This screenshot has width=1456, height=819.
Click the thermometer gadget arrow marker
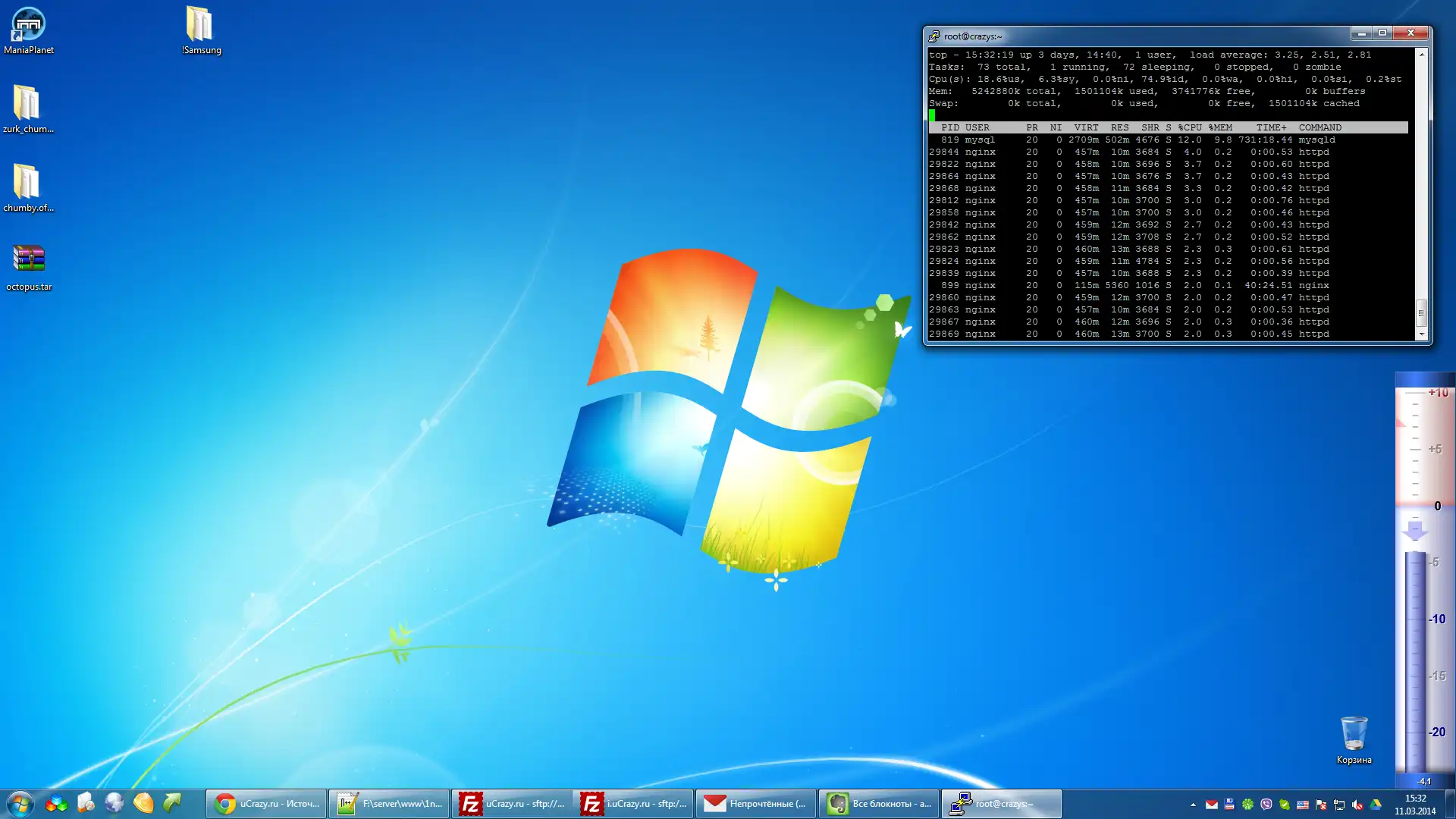1415,530
